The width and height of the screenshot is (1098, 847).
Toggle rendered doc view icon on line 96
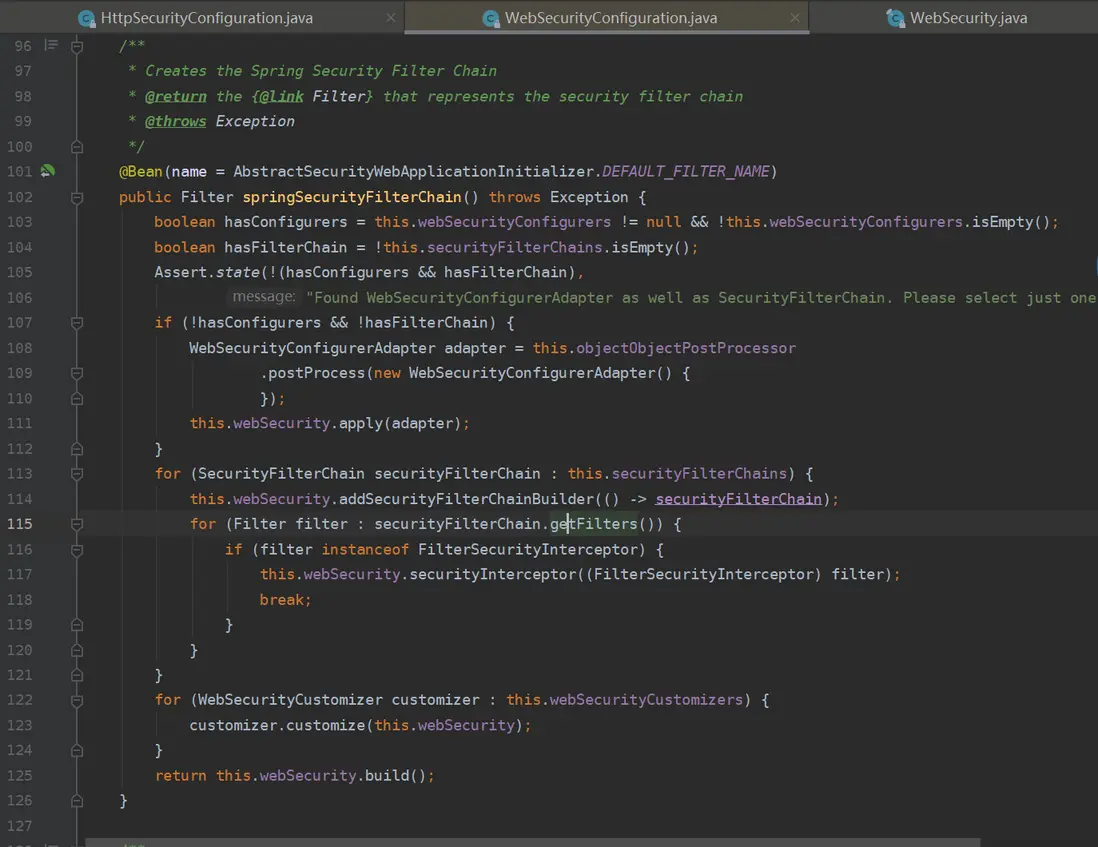(x=50, y=46)
